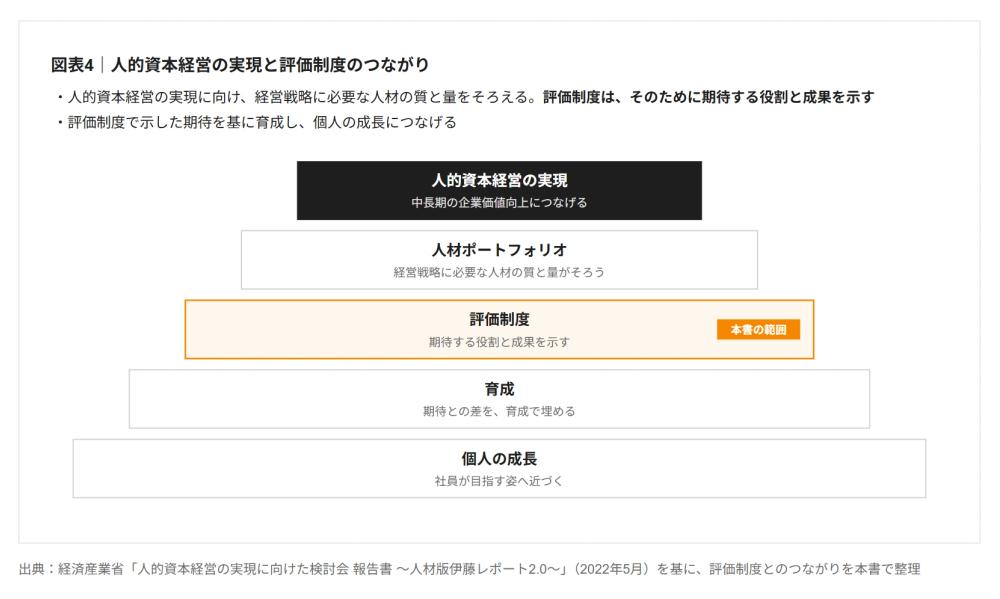This screenshot has width=1000, height=599.
Task: Click text 期待する役割と成果を示す under 評価制度
Action: coord(499,342)
